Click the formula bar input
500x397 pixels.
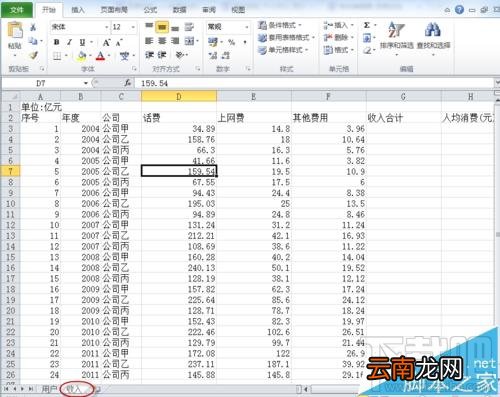click(313, 83)
